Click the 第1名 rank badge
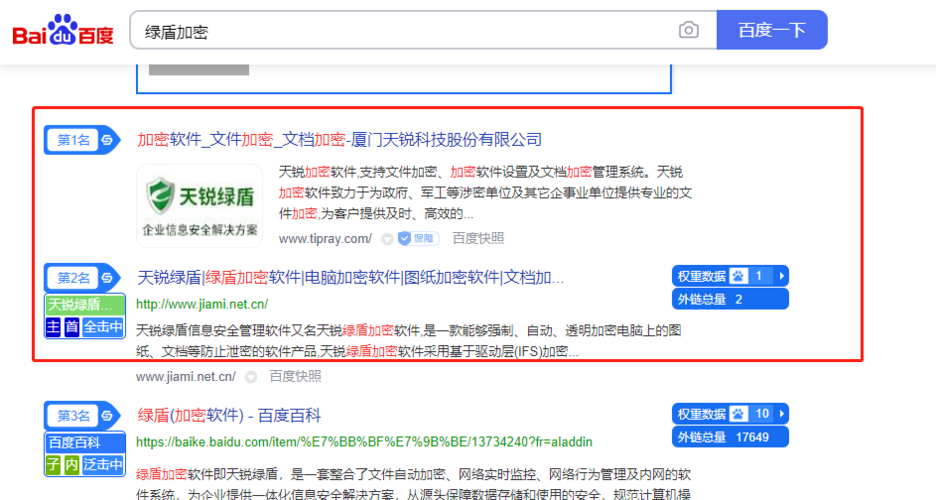This screenshot has width=936, height=500. click(82, 140)
